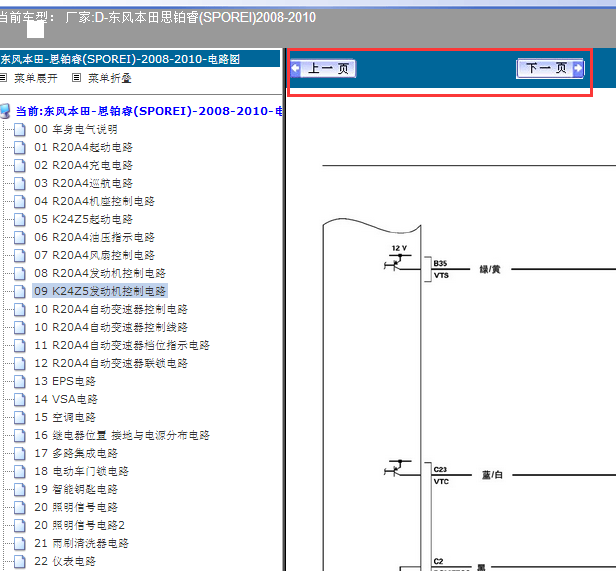Go to previous page with 上一页 button
The width and height of the screenshot is (616, 571).
323,69
